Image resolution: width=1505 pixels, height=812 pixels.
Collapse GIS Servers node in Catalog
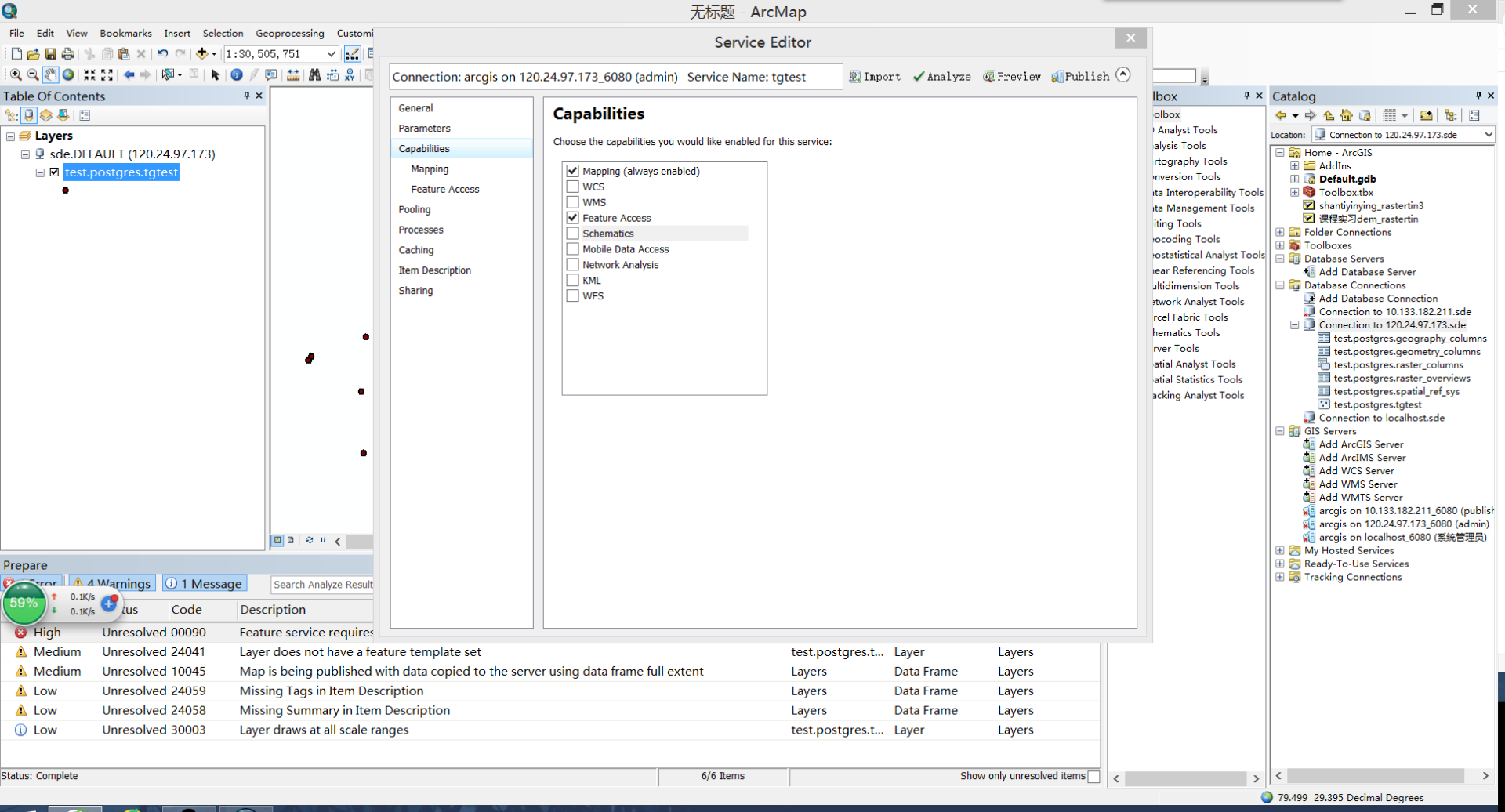tap(1280, 432)
